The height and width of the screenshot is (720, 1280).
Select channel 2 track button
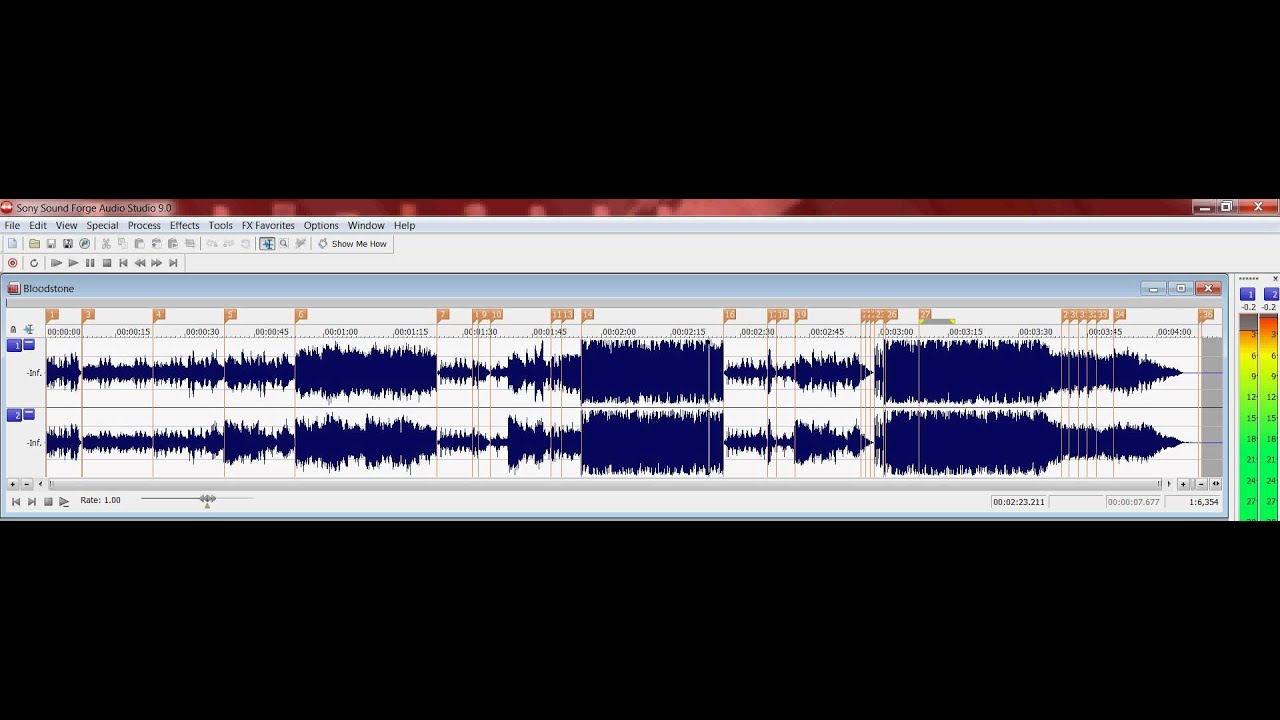15,415
